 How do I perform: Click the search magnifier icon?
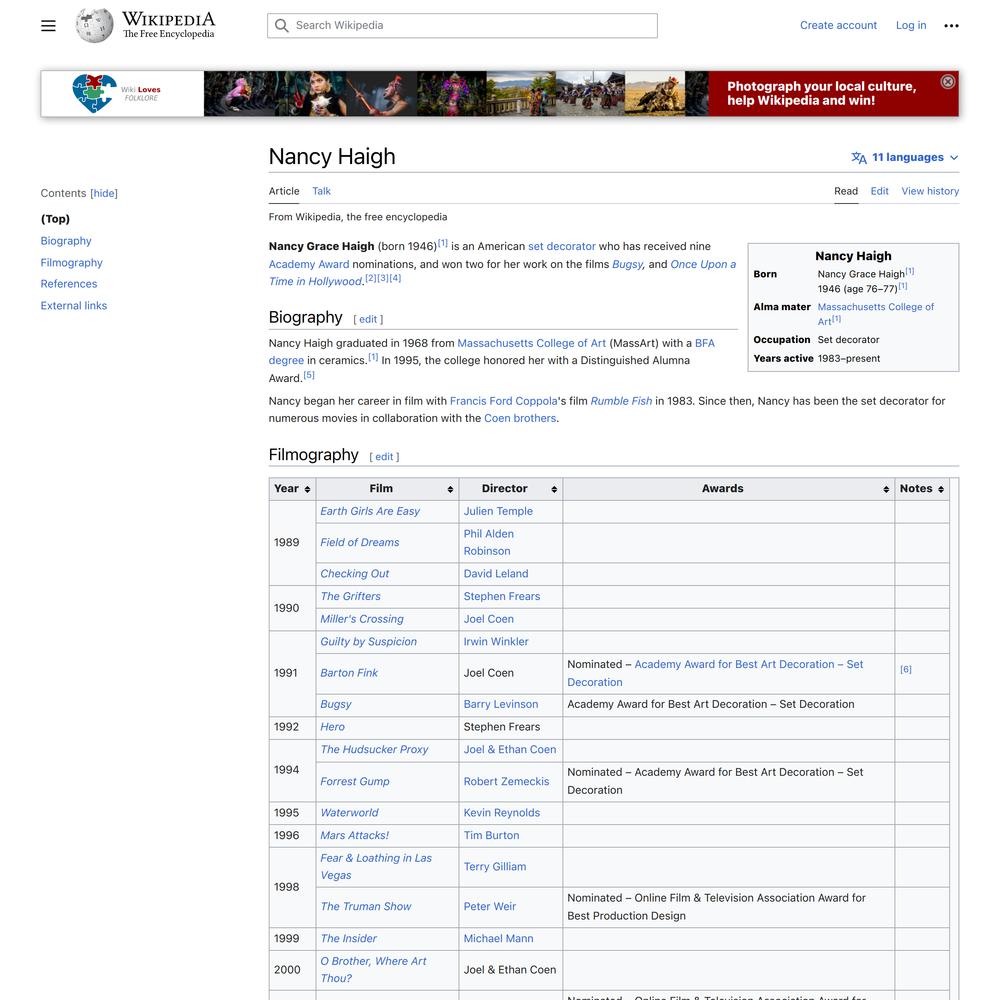(x=281, y=26)
